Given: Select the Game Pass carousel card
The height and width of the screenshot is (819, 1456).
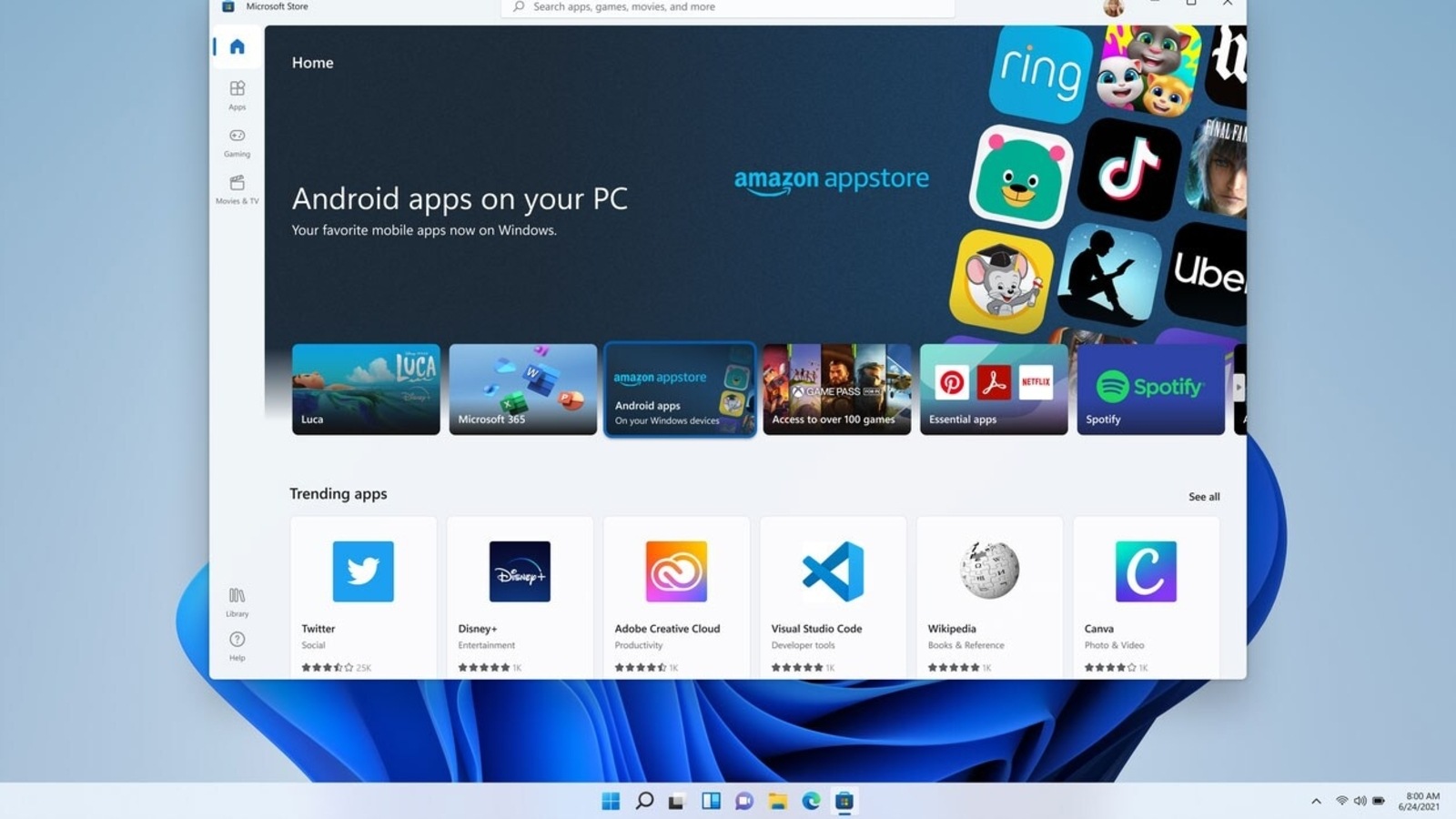Looking at the screenshot, I should [x=836, y=389].
